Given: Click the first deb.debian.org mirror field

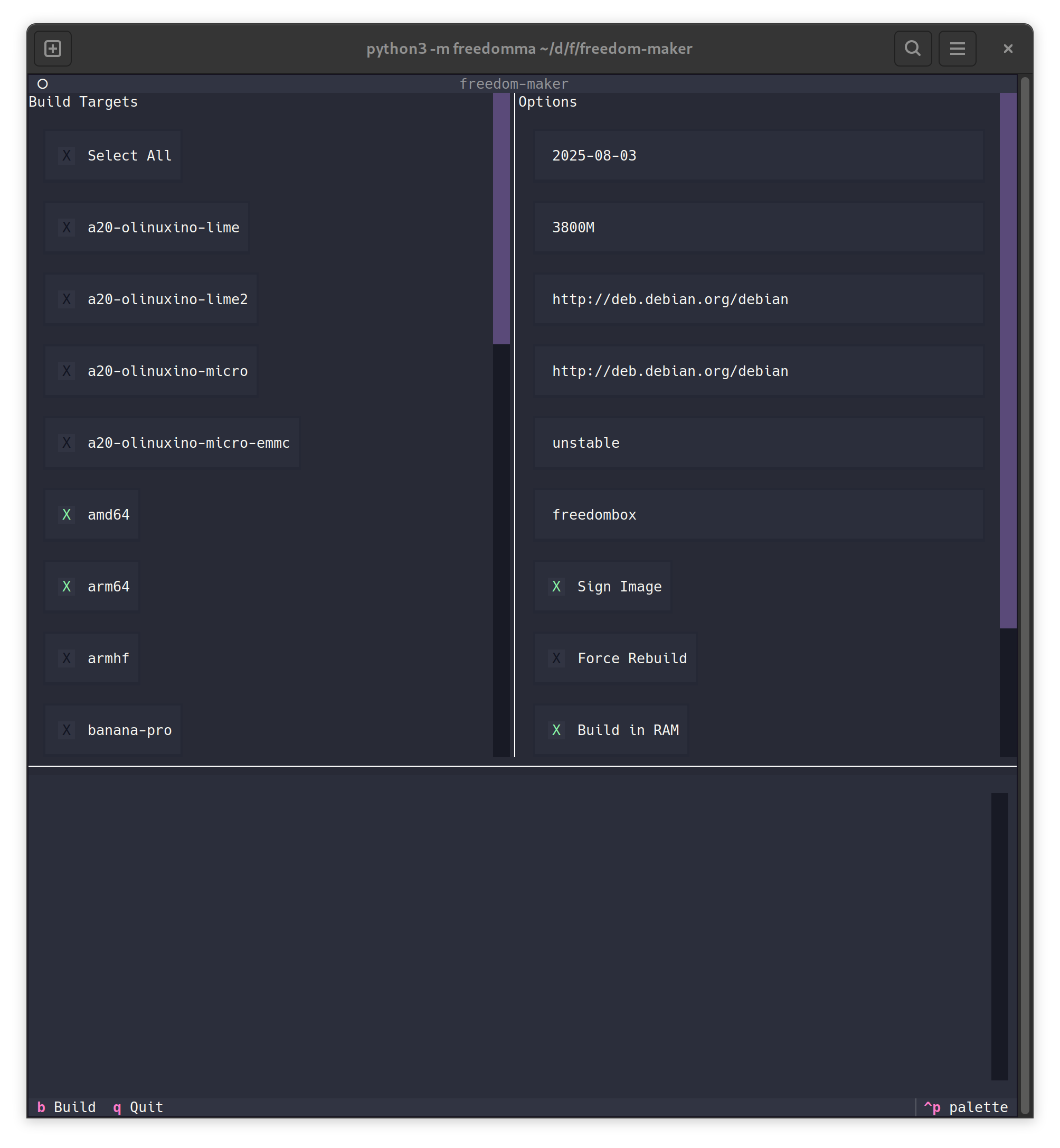Looking at the screenshot, I should (x=759, y=299).
